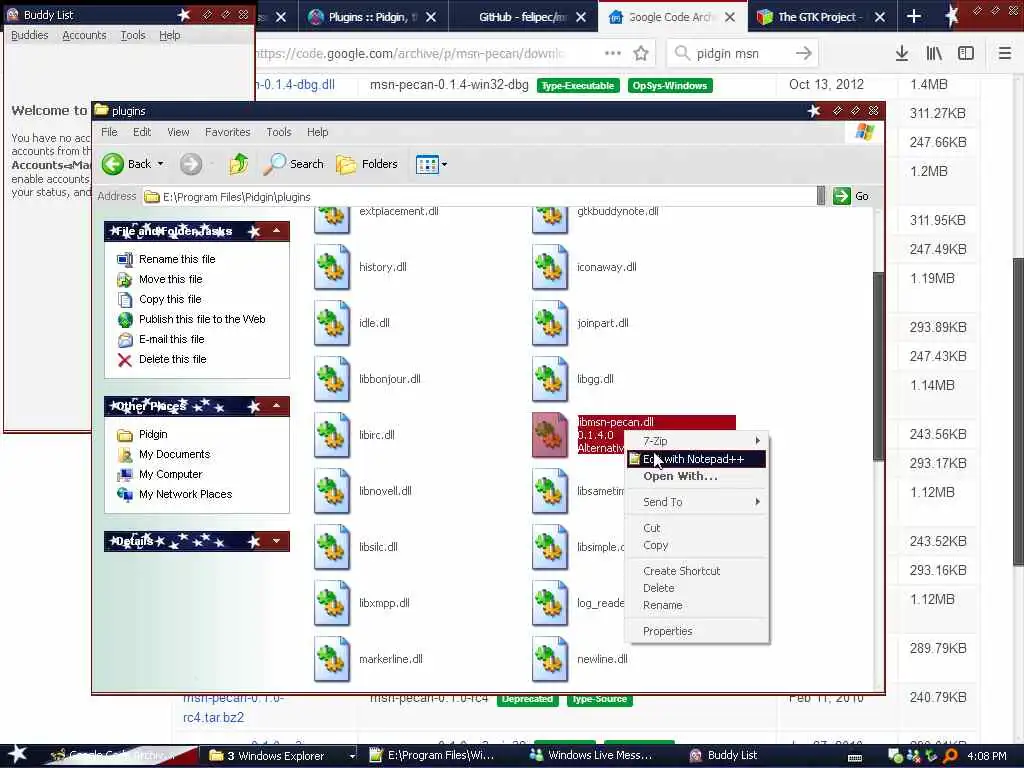Open Buddies menu in Buddy List window
This screenshot has width=1024, height=768.
29,35
